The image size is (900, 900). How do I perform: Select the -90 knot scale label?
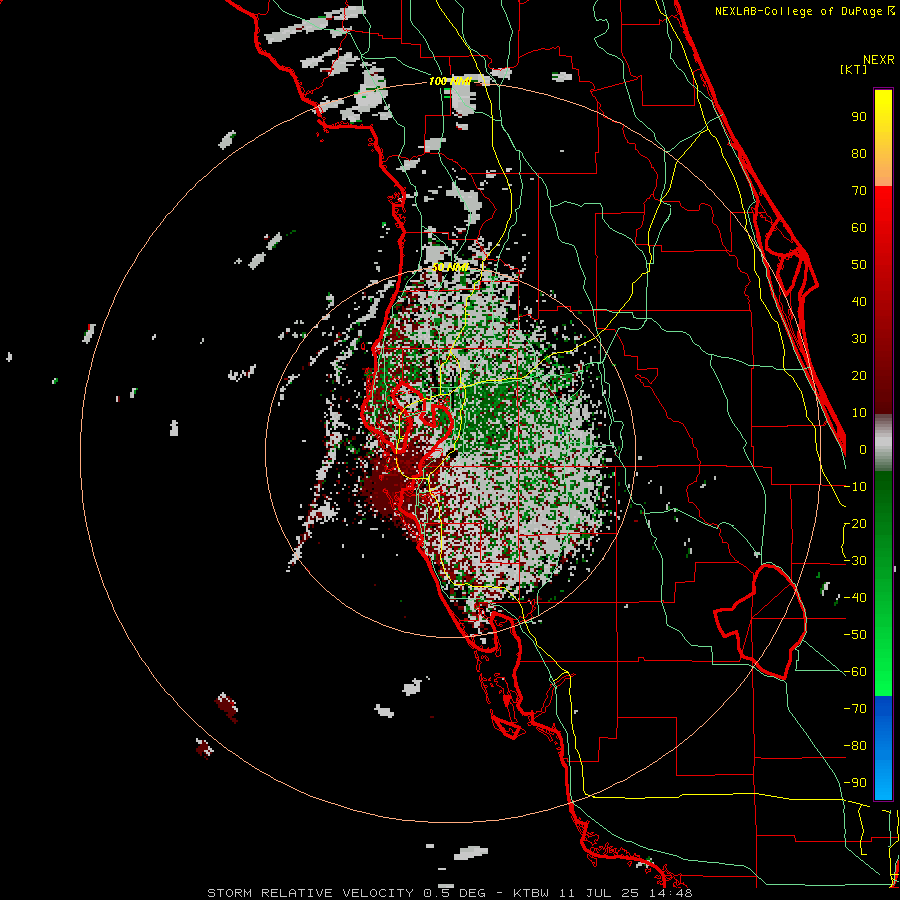855,783
